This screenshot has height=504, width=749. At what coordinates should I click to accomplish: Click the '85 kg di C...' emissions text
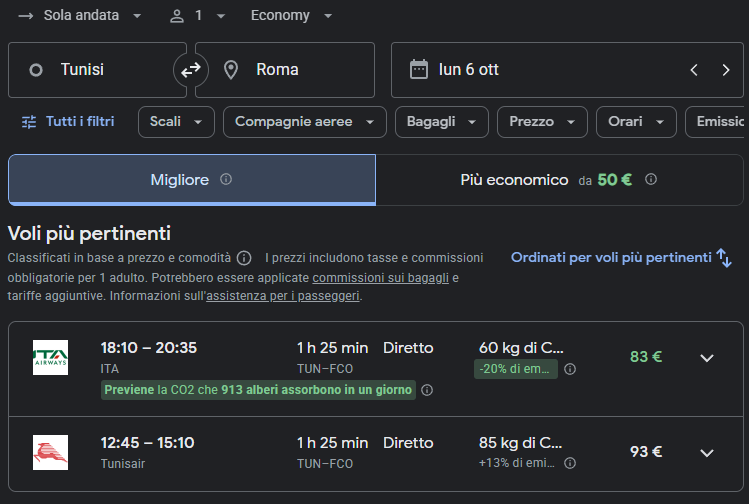pos(521,443)
